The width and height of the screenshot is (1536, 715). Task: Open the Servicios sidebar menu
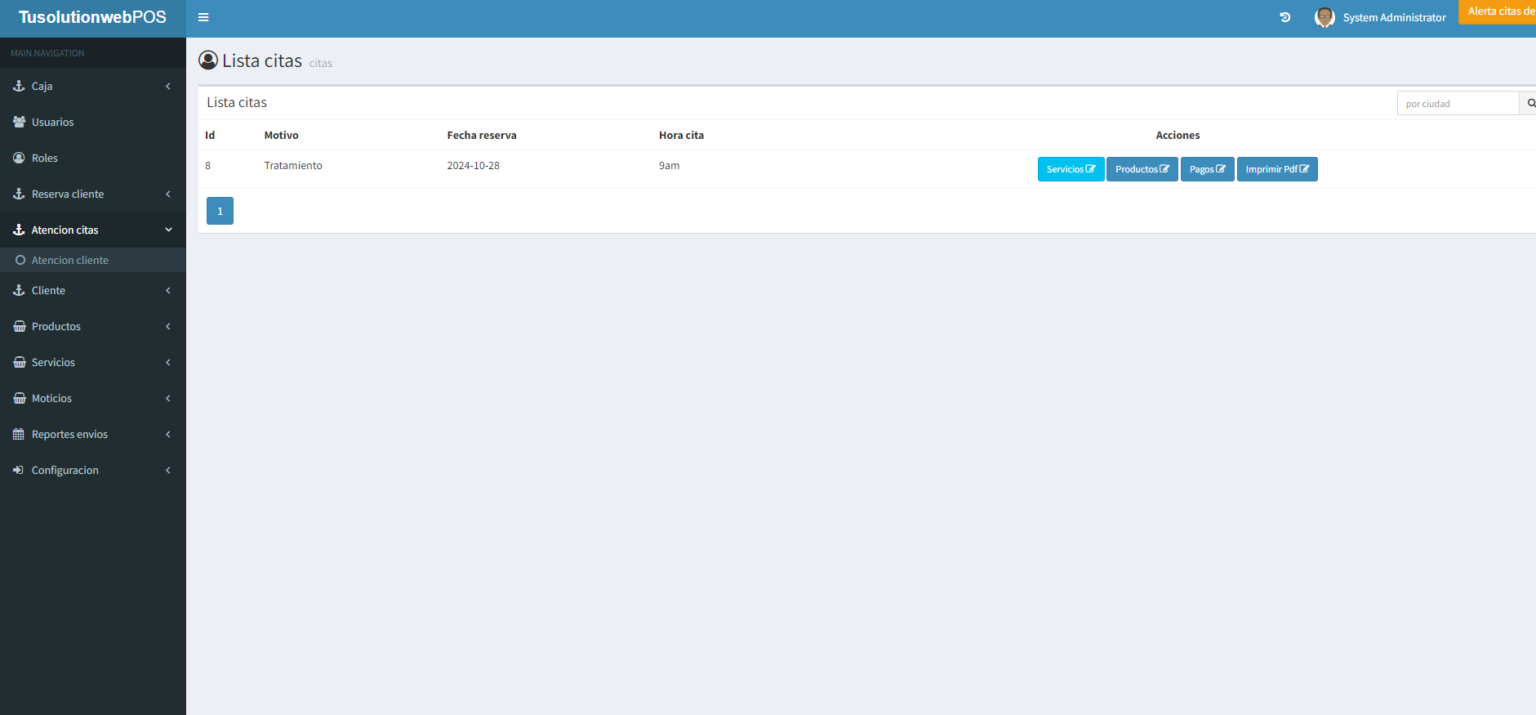(93, 362)
